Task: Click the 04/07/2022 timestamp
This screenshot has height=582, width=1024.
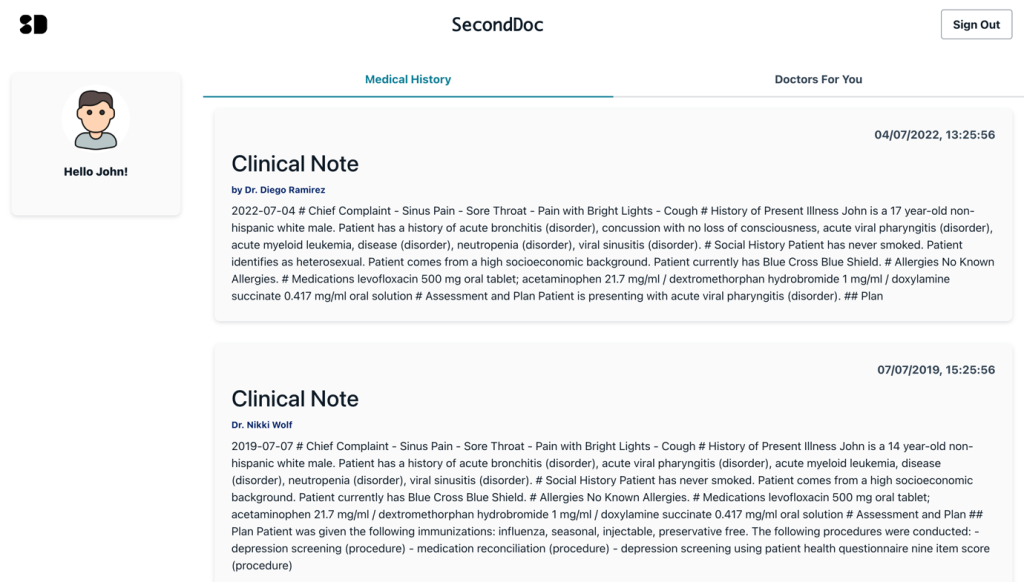Action: 934,133
